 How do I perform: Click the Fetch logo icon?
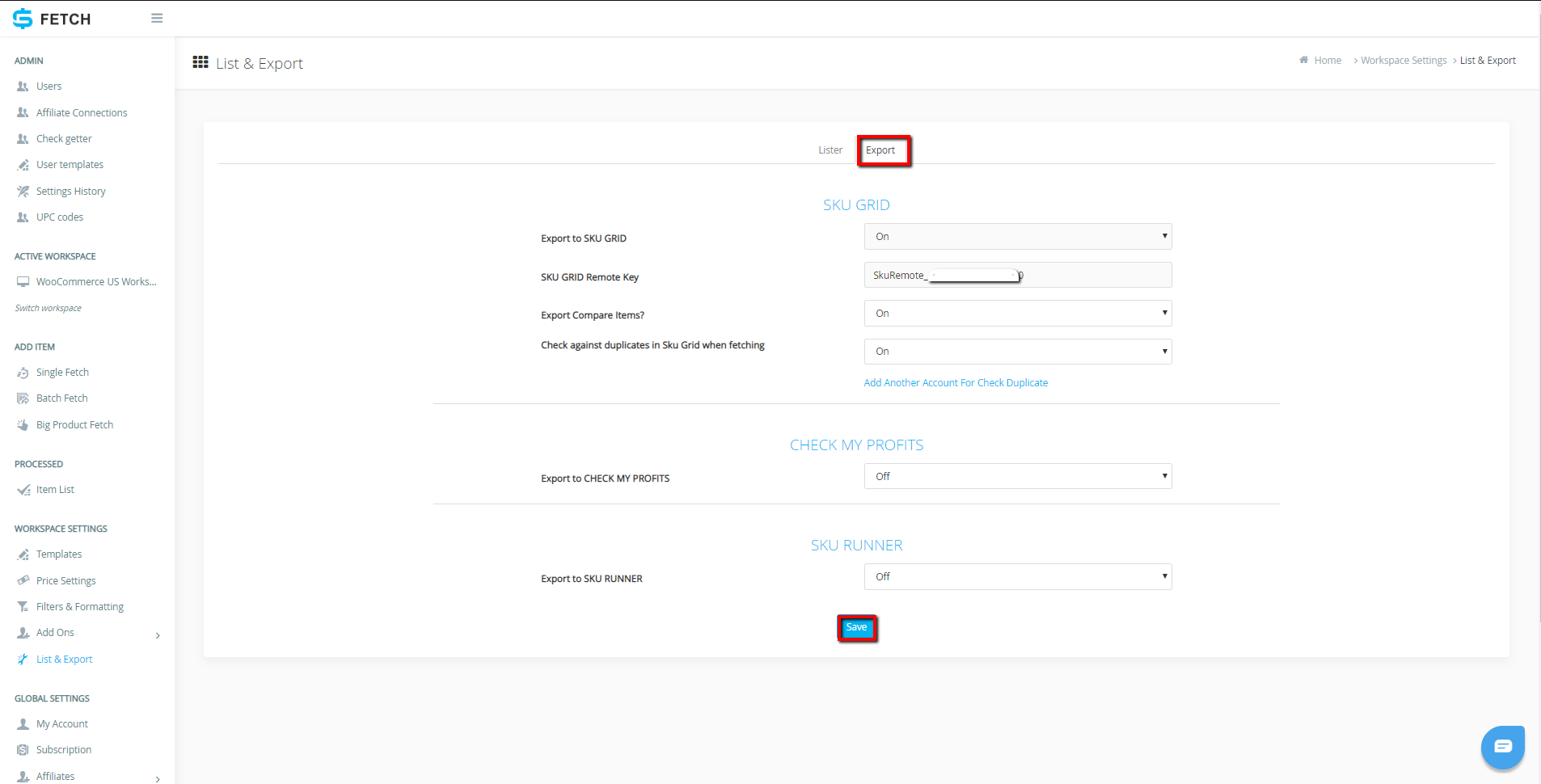pos(23,19)
